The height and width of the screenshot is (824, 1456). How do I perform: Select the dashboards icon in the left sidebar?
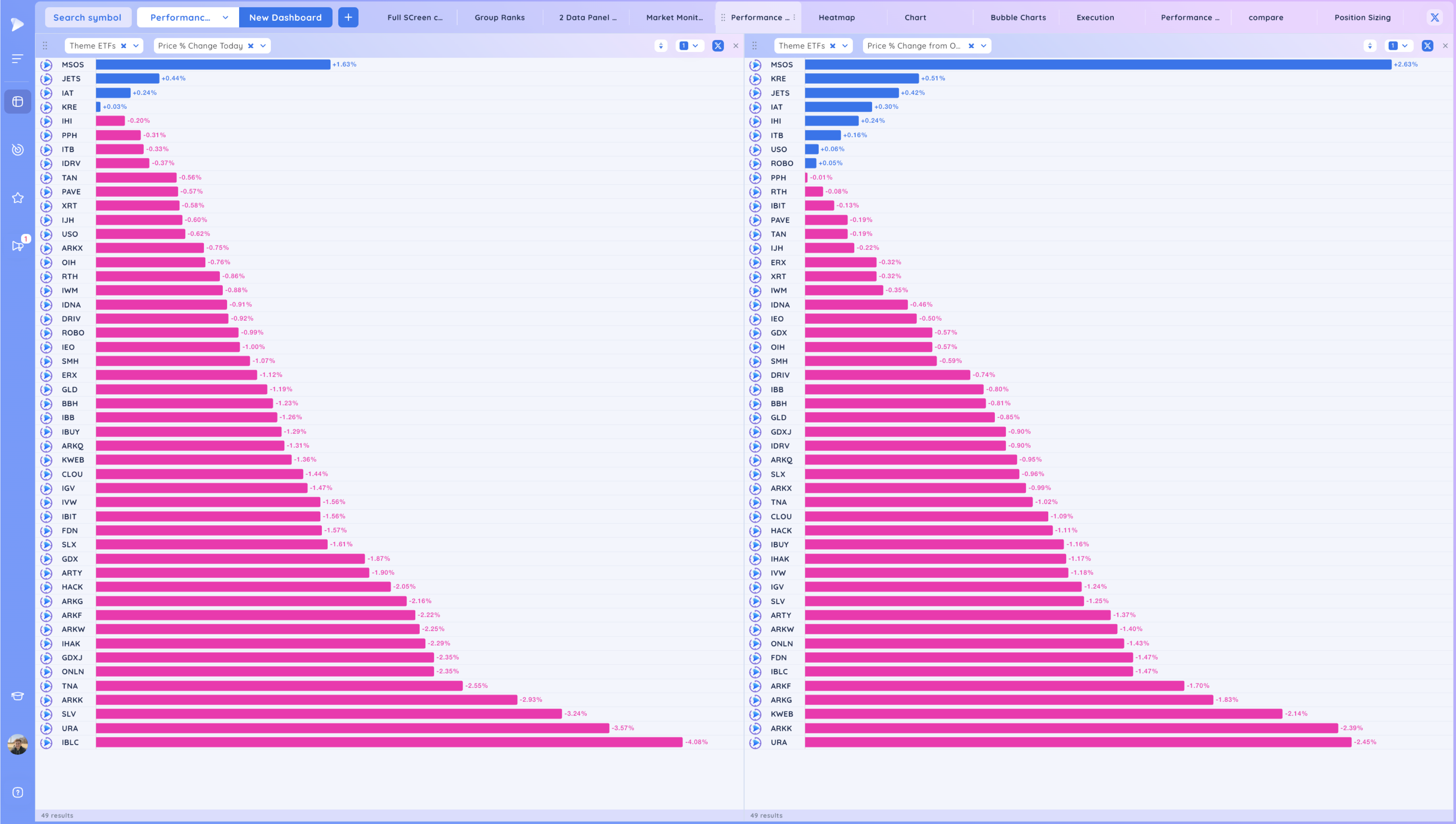point(17,102)
